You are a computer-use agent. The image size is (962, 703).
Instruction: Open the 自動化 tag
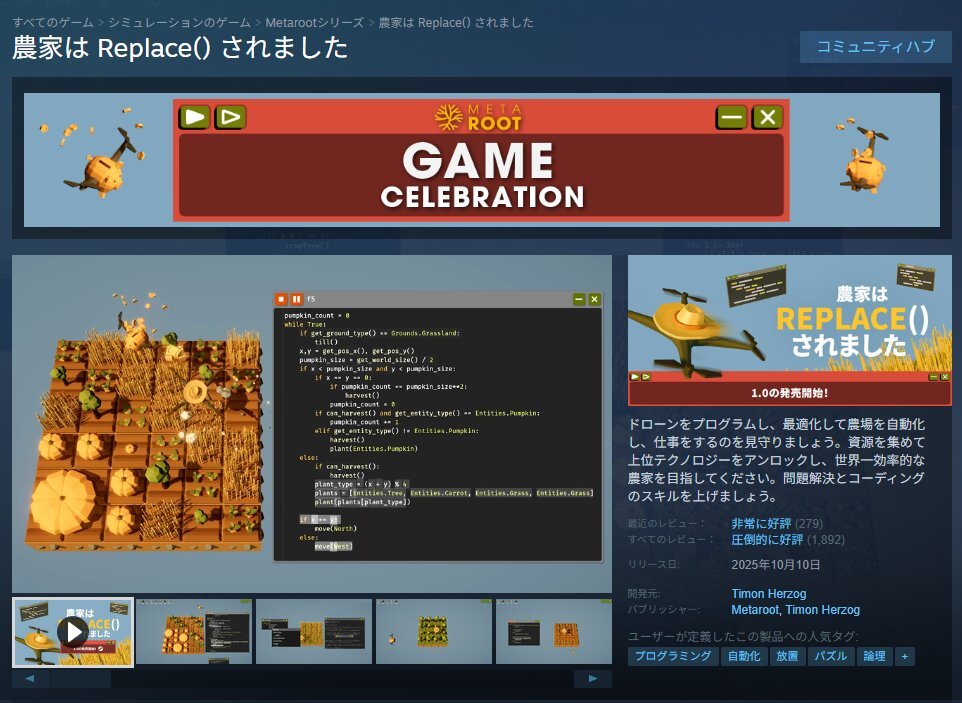coord(744,657)
